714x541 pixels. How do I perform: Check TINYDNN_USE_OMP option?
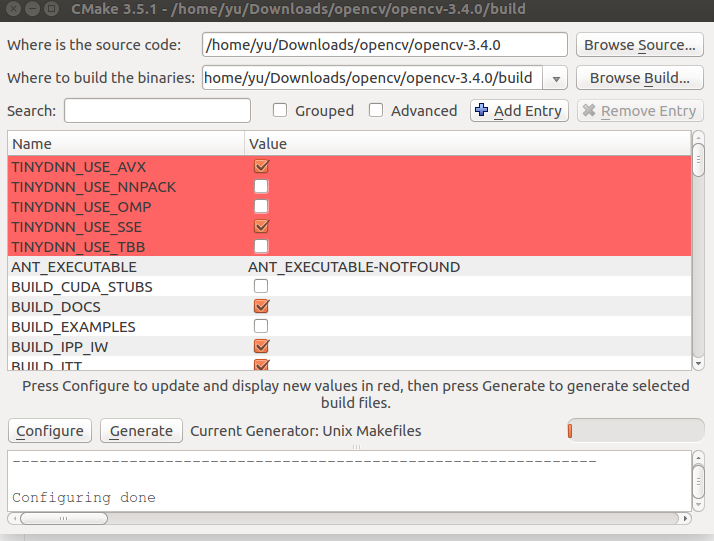[261, 206]
